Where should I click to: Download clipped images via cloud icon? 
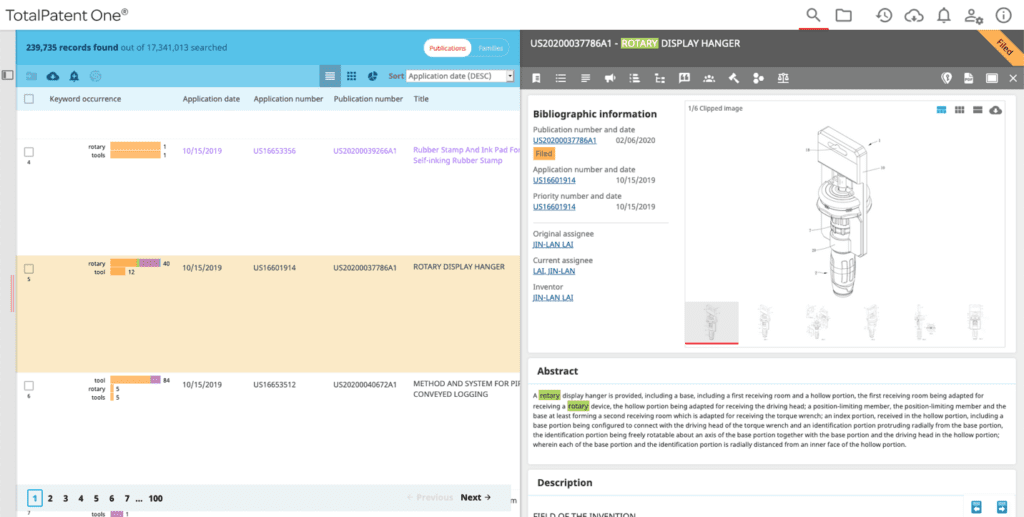[996, 110]
